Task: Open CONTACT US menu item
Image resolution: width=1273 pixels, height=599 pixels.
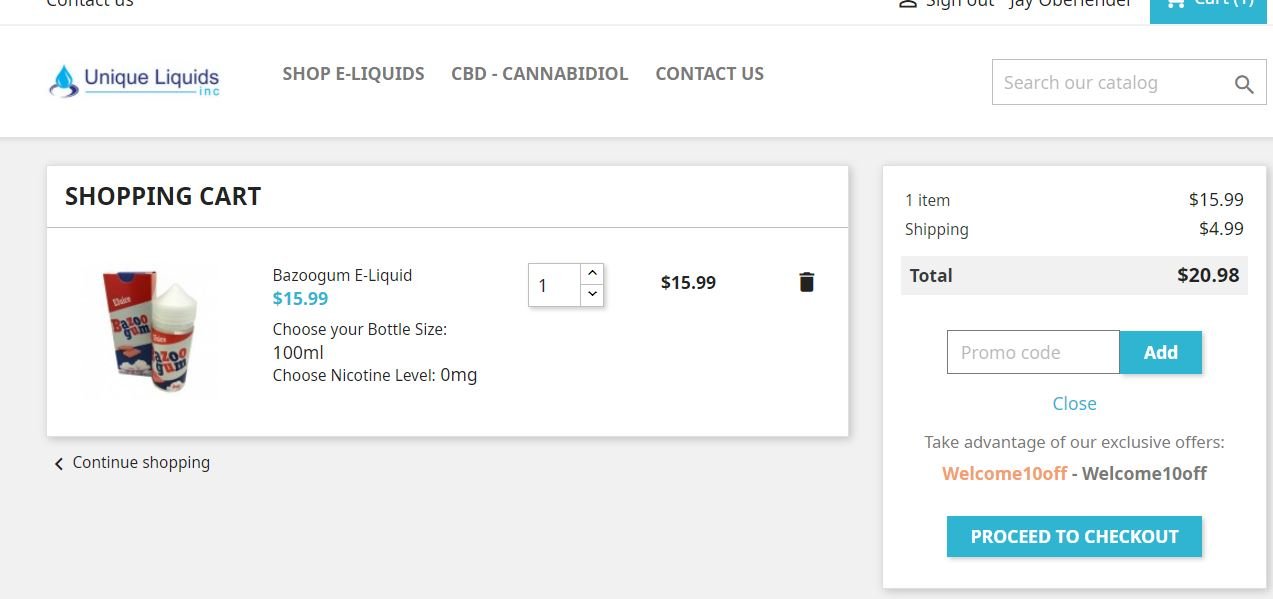Action: click(709, 74)
